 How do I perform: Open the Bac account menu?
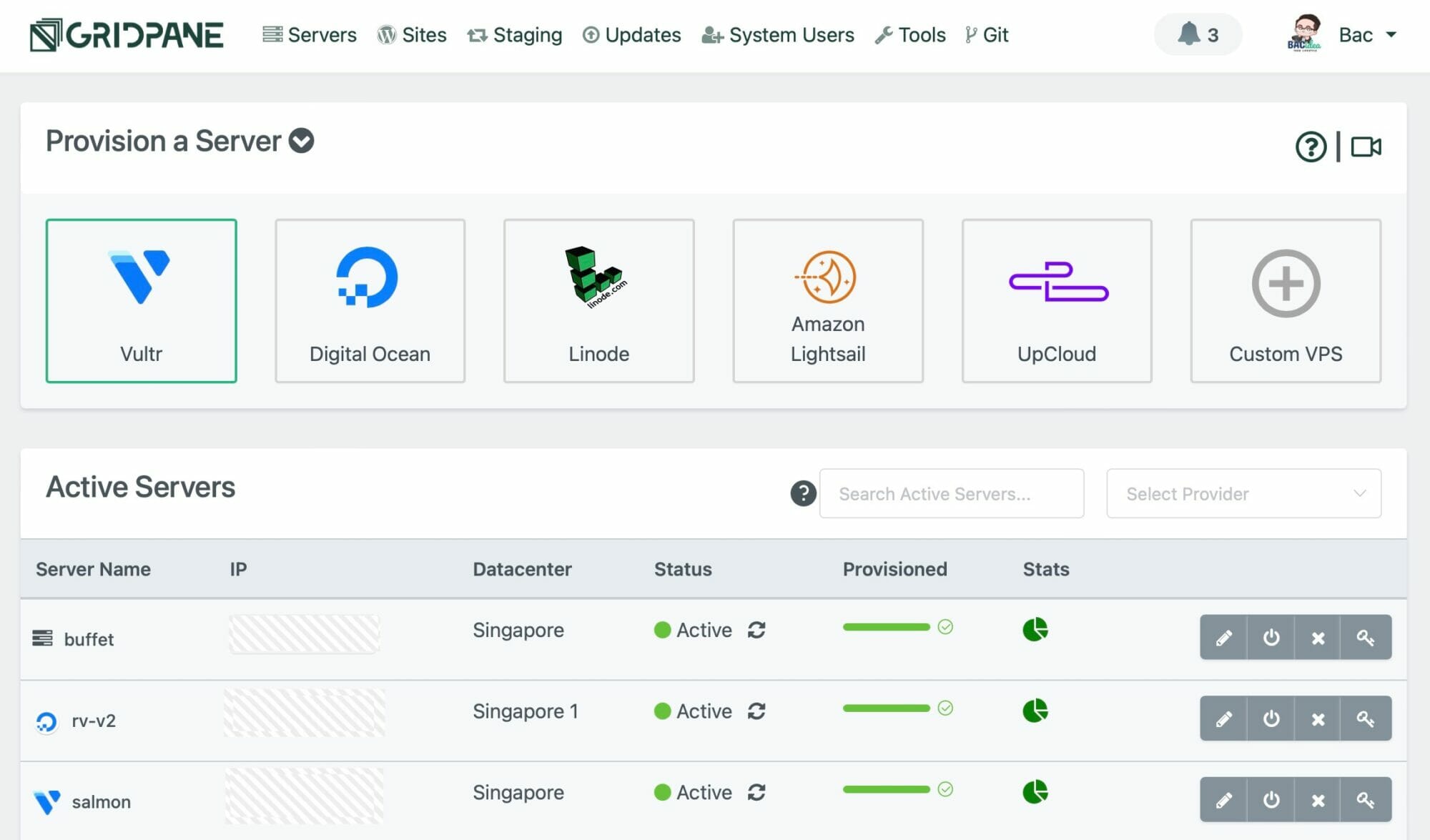(x=1367, y=35)
